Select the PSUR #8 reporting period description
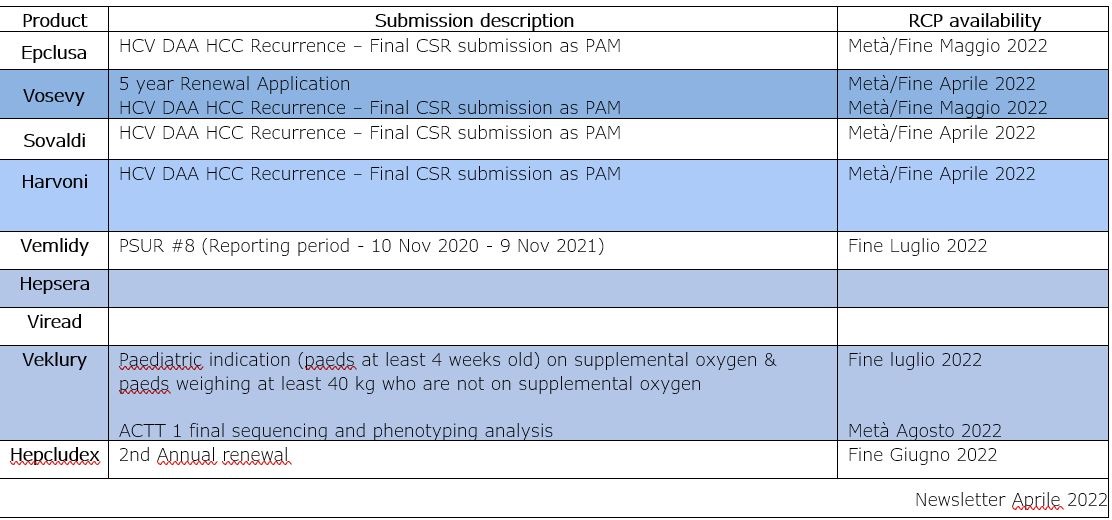Image resolution: width=1112 pixels, height=520 pixels. tap(362, 246)
